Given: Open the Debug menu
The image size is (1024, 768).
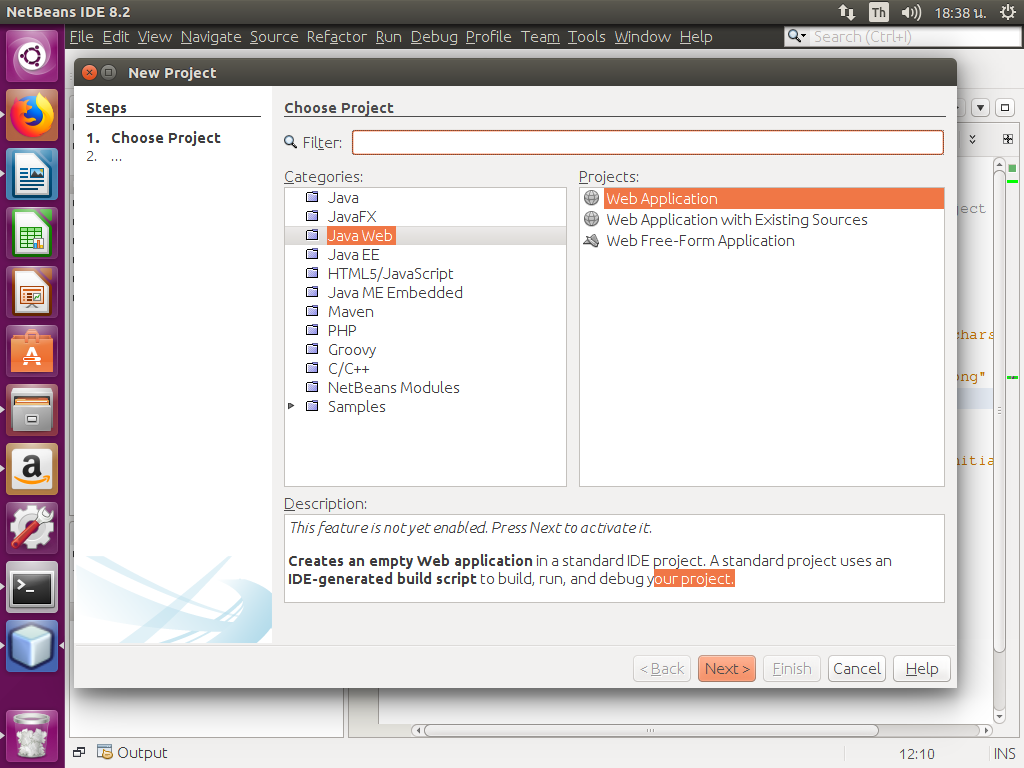Looking at the screenshot, I should pos(434,37).
